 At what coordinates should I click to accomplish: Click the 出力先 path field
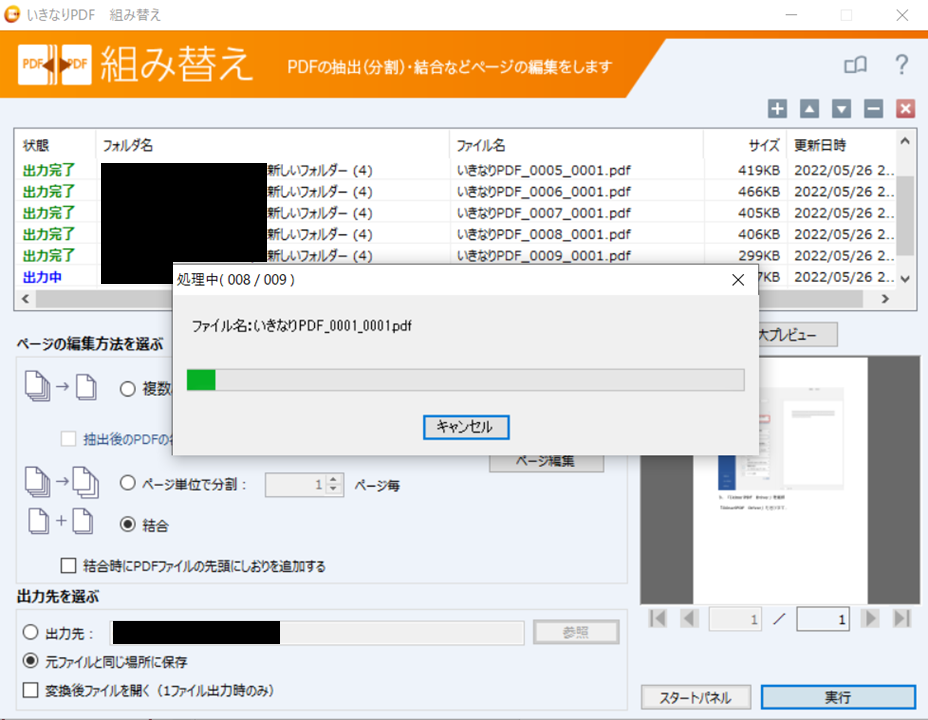[317, 632]
